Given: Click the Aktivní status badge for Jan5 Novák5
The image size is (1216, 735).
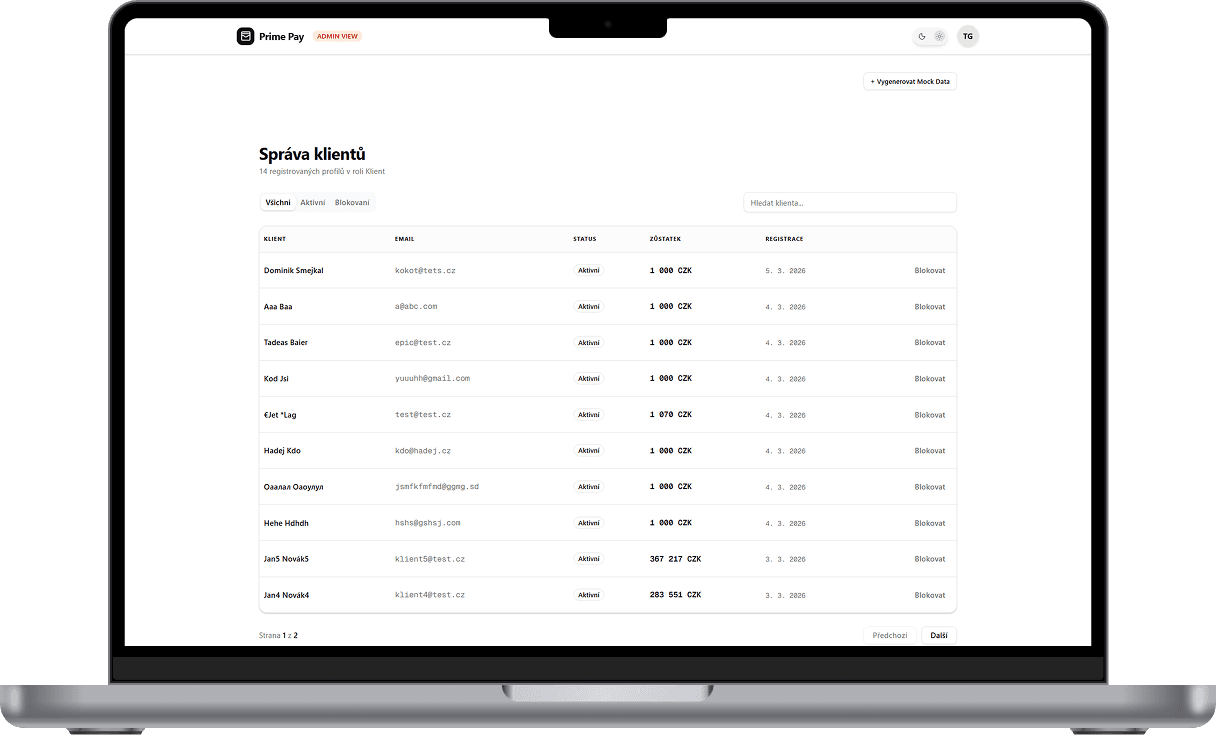Looking at the screenshot, I should [x=588, y=559].
